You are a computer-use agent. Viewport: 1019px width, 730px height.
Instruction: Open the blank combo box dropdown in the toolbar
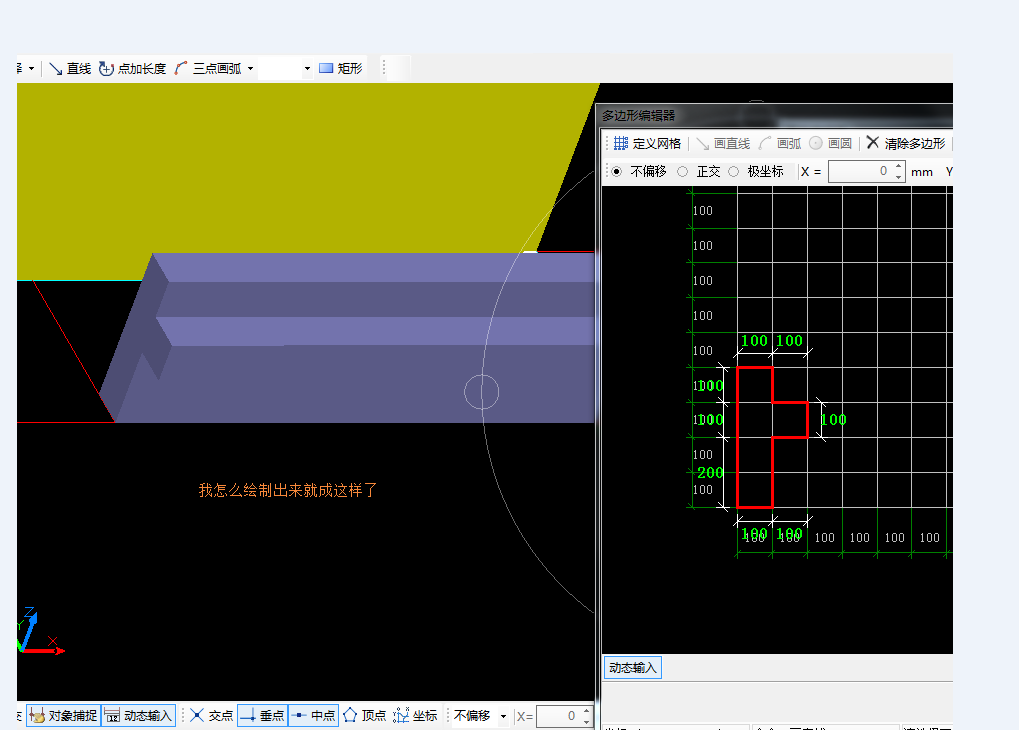(x=307, y=68)
